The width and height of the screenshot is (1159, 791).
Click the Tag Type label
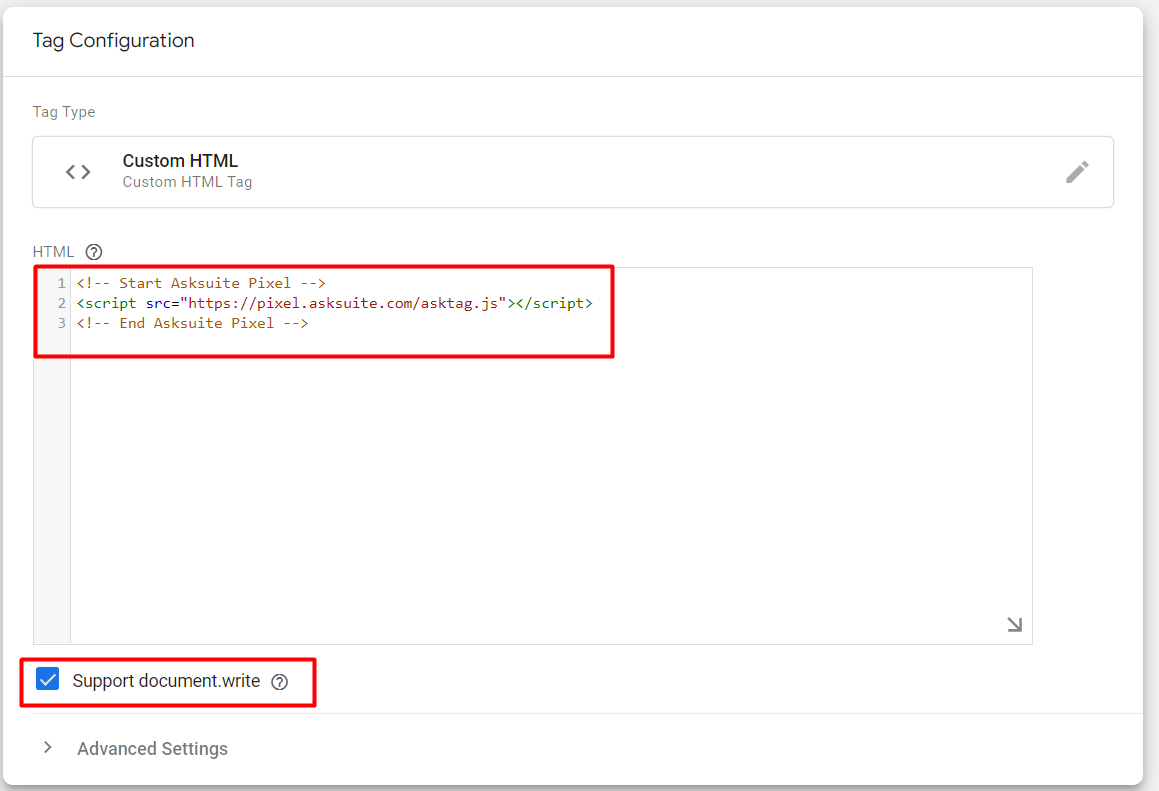pos(64,112)
